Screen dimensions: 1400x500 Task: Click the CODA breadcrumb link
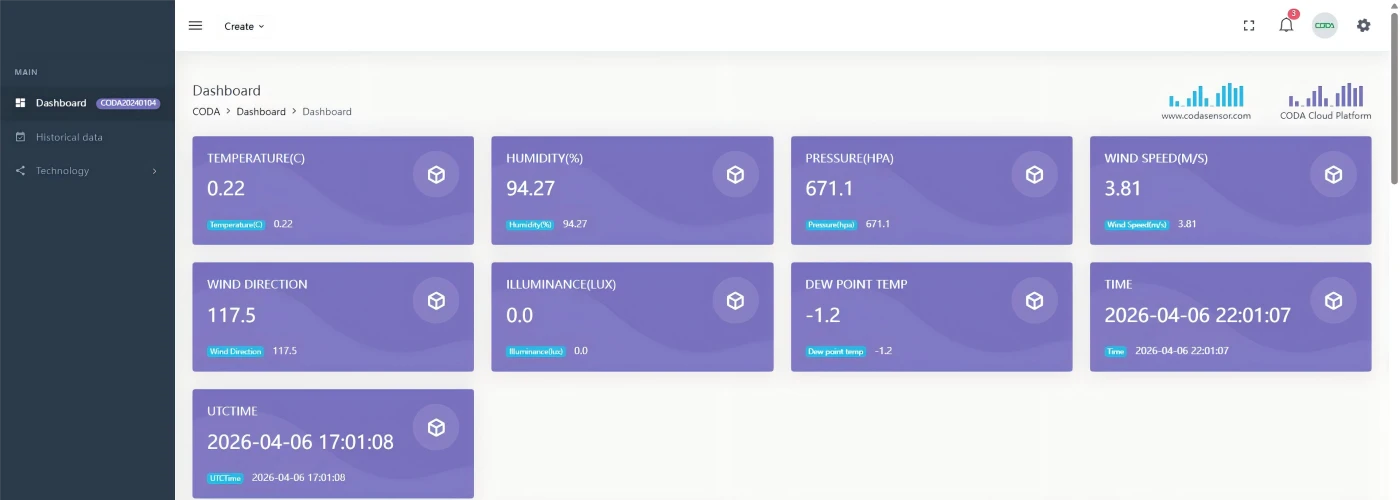tap(206, 112)
